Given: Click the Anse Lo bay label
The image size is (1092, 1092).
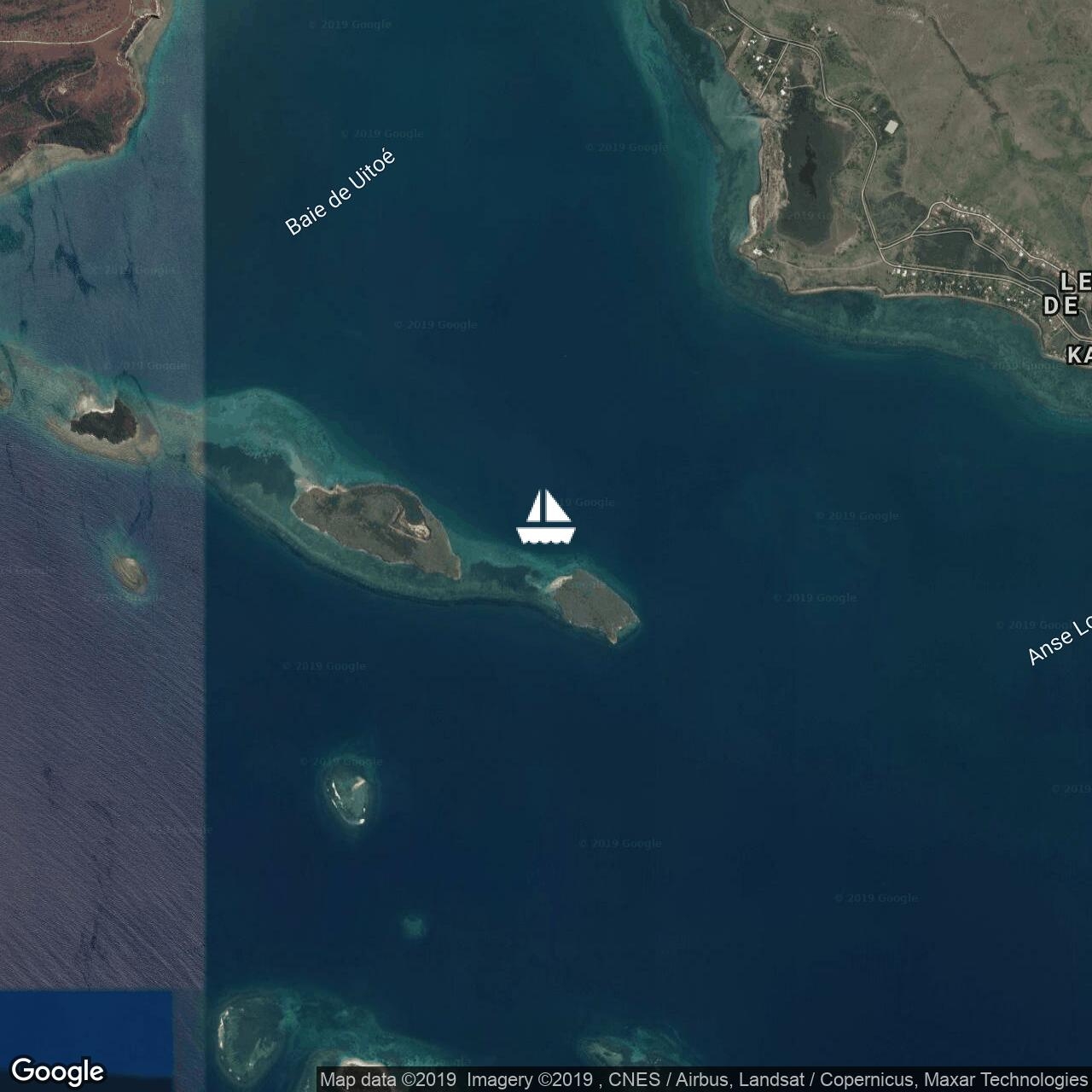Looking at the screenshot, I should (1059, 641).
